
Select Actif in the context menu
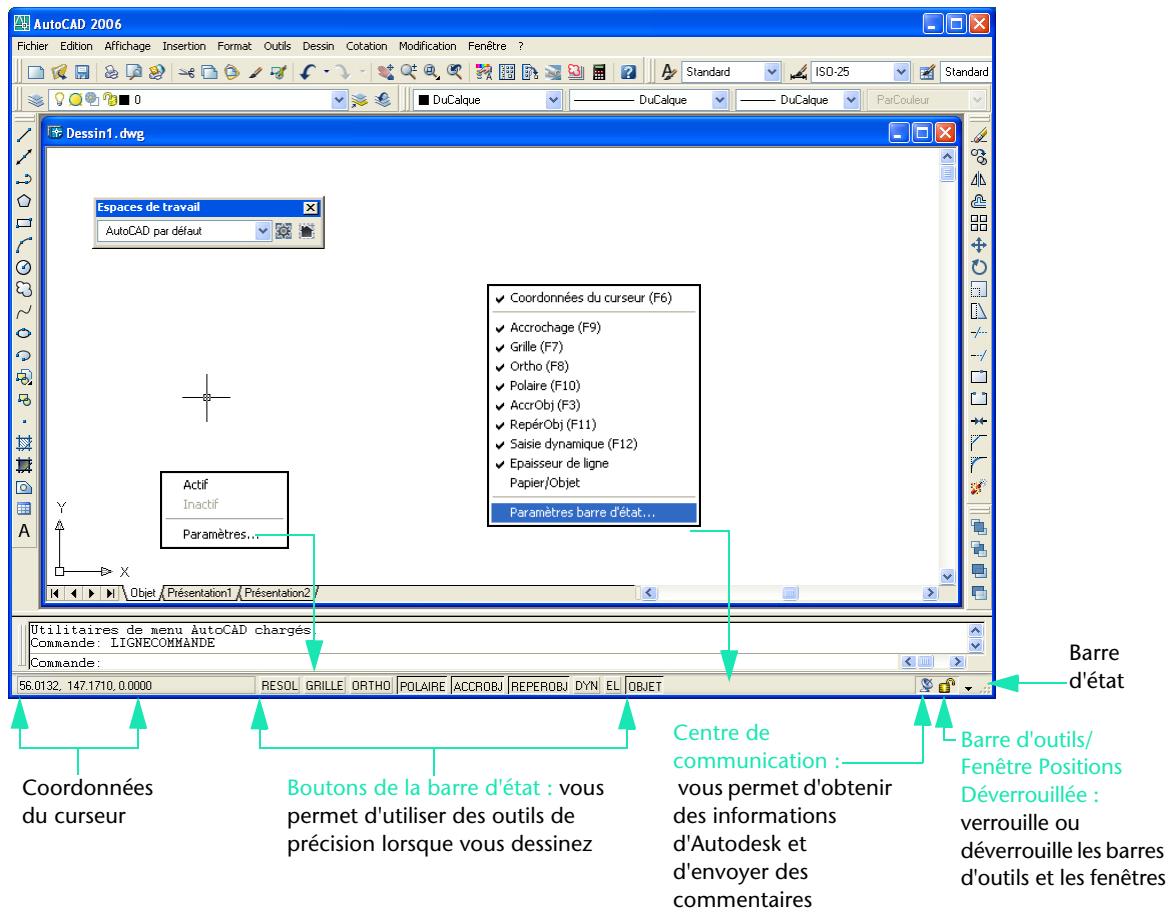(x=195, y=485)
